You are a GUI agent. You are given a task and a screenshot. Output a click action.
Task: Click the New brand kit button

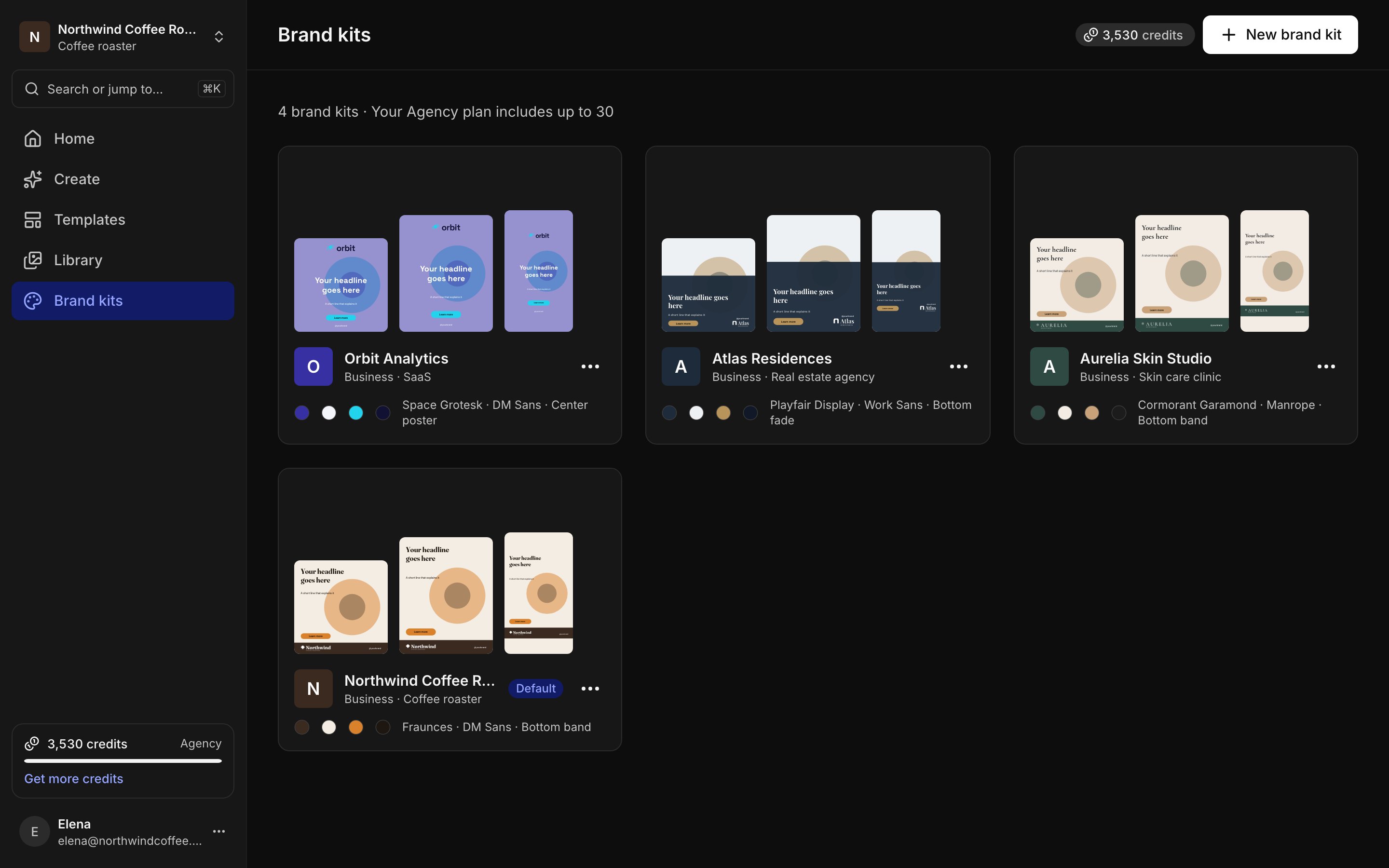click(1280, 35)
